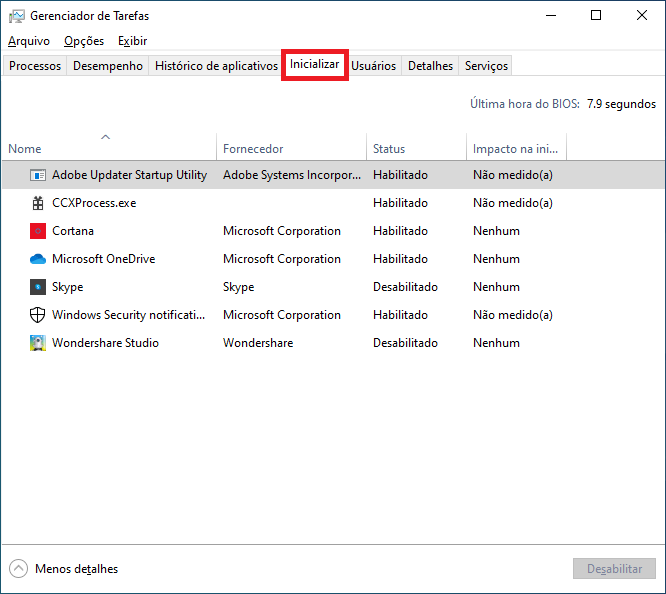Click the Microsoft OneDrive cloud icon
The width and height of the screenshot is (666, 594).
click(x=38, y=259)
